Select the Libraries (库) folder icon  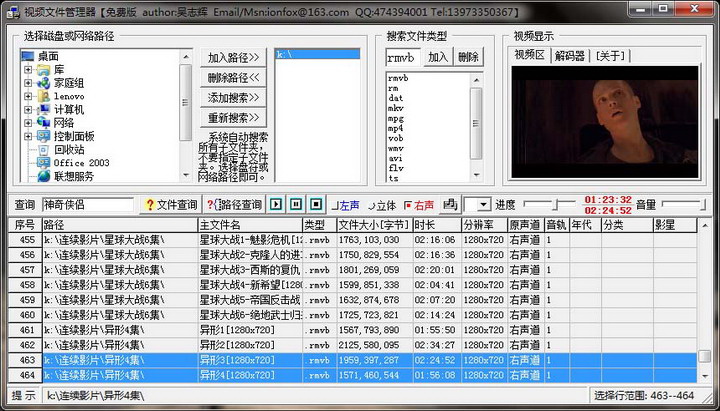pyautogui.click(x=43, y=70)
